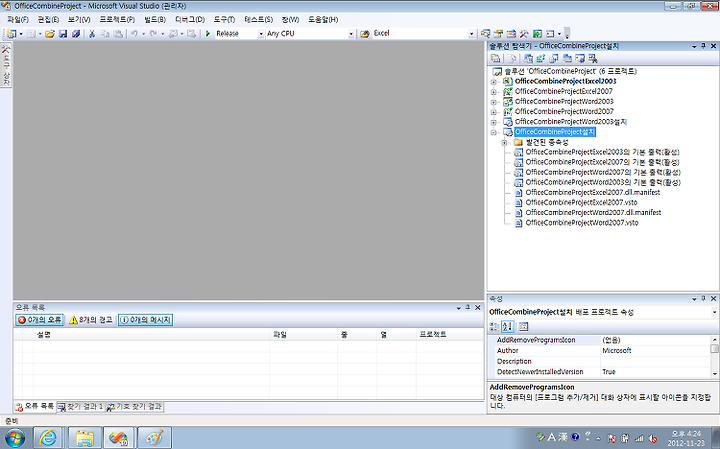Toggle the 8개의 경고 warnings filter

(90, 320)
